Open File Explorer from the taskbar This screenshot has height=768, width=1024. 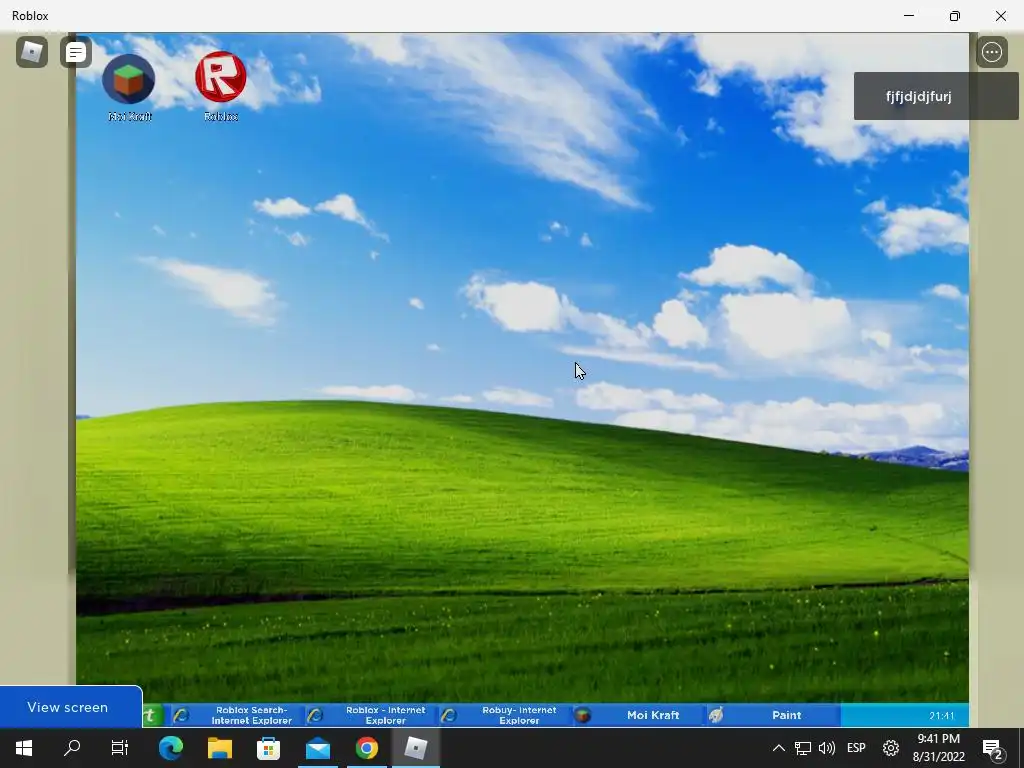[220, 748]
